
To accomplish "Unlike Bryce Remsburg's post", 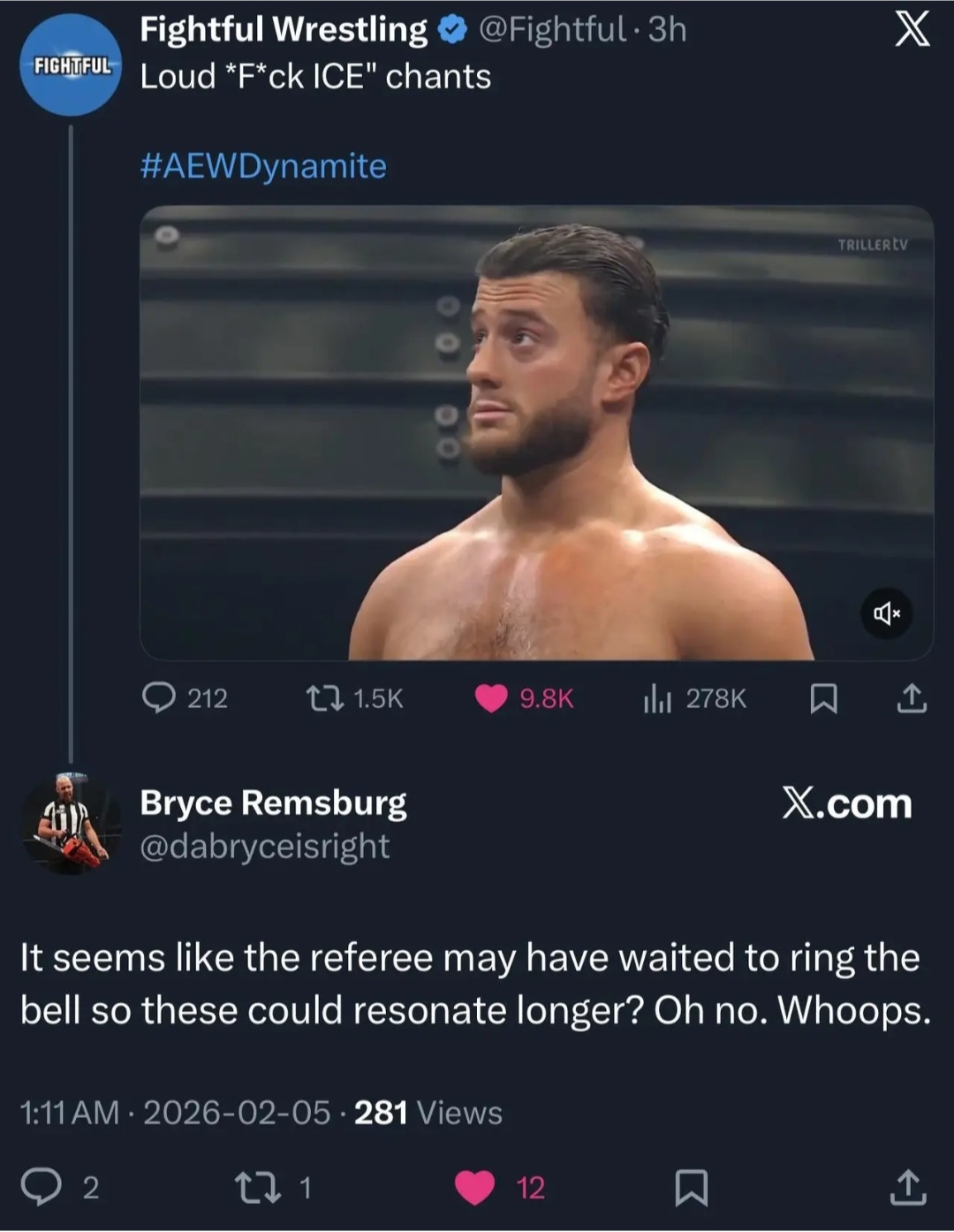I will (474, 1187).
